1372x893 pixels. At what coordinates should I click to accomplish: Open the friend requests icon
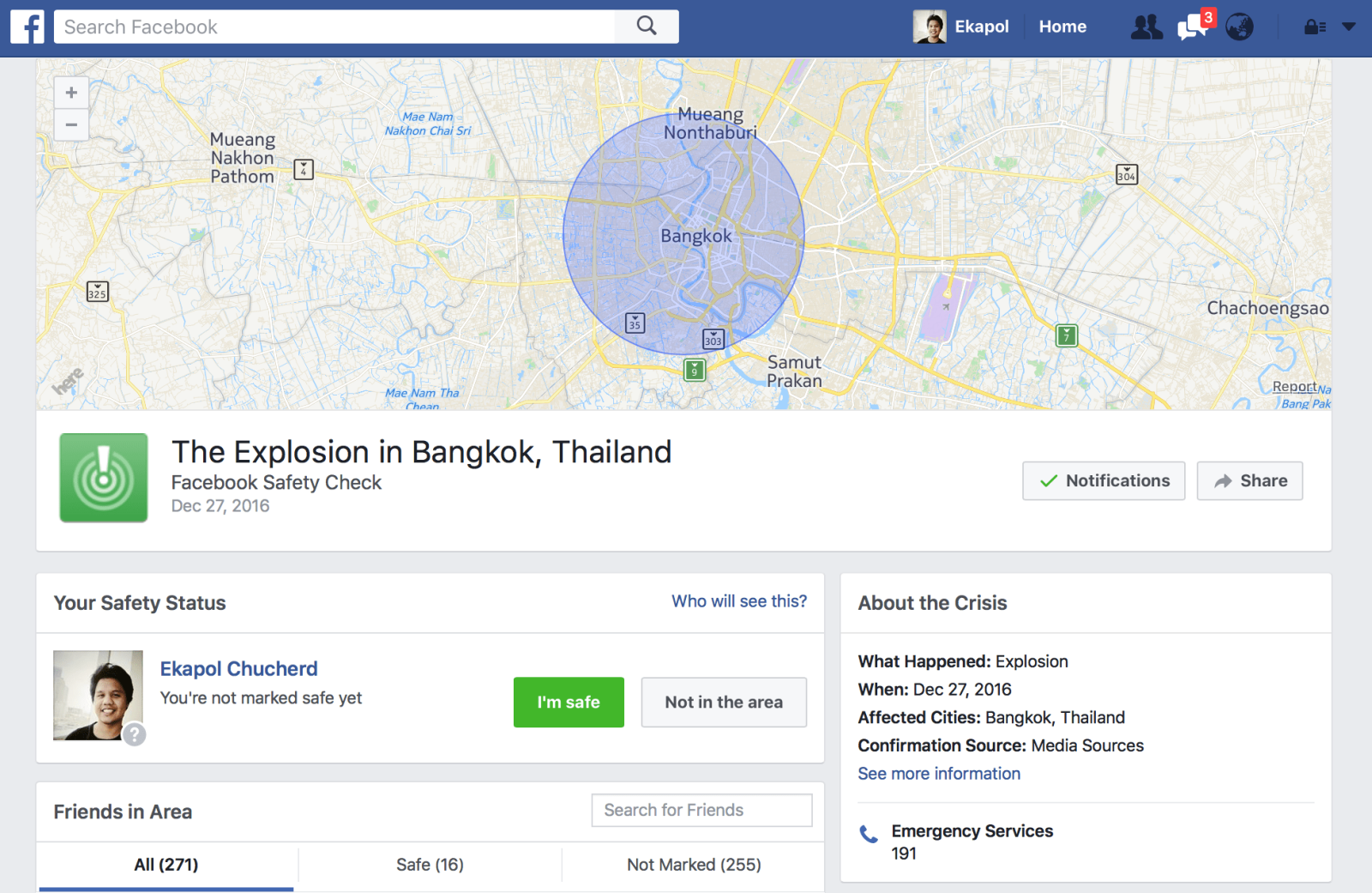pyautogui.click(x=1146, y=27)
